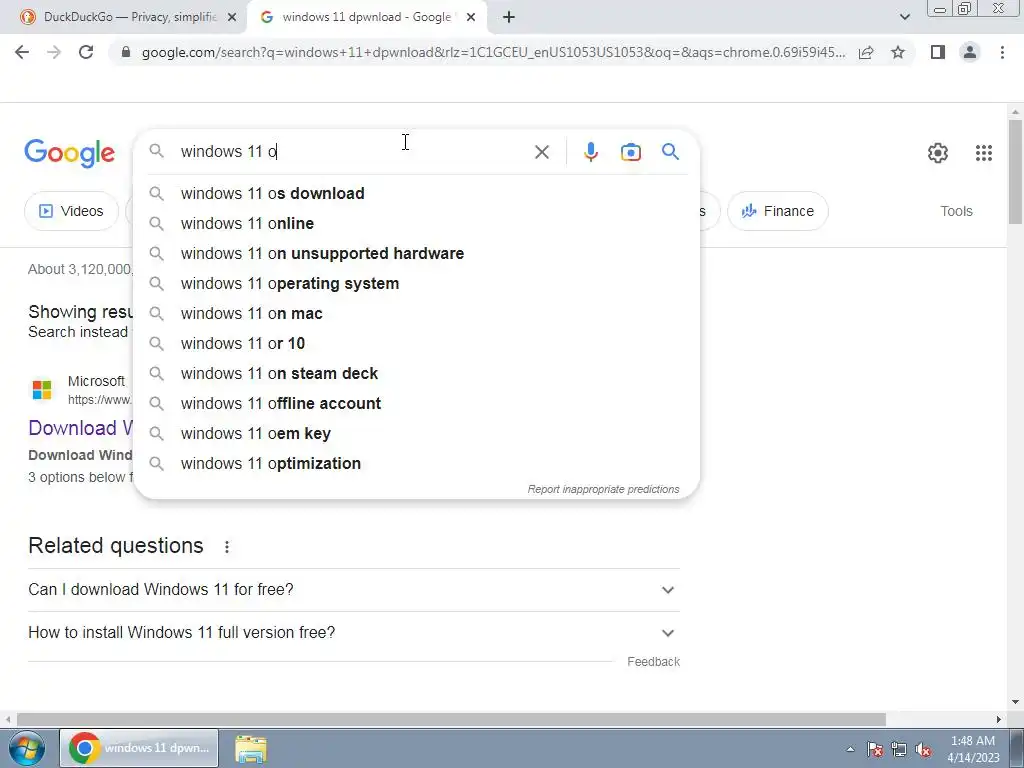Close the windows 11 dpwnload tab
This screenshot has height=768, width=1024.
coord(470,18)
